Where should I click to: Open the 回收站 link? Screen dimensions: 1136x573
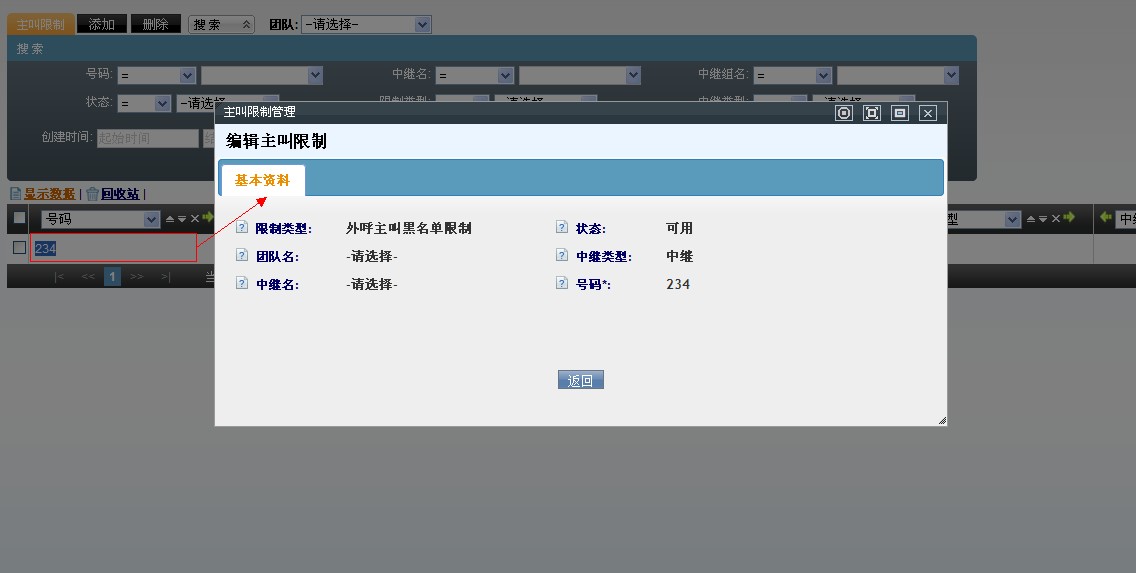click(119, 194)
